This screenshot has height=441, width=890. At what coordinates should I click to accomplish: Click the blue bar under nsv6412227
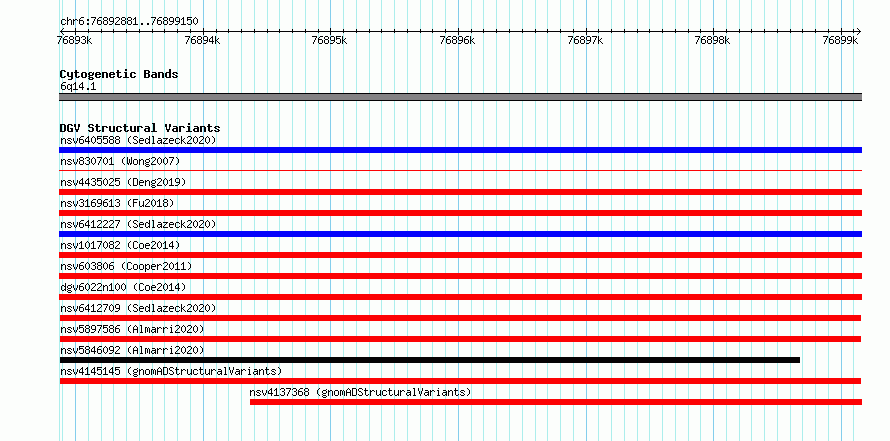pyautogui.click(x=460, y=234)
